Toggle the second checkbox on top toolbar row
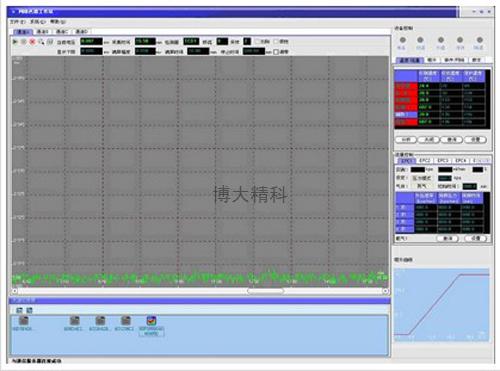 tap(276, 42)
